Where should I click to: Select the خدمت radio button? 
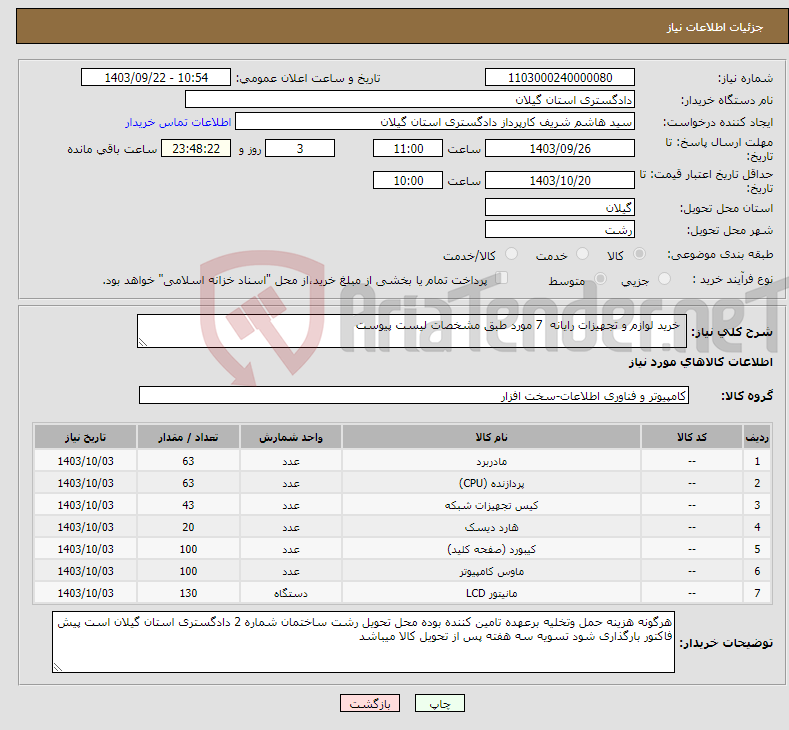(x=582, y=254)
